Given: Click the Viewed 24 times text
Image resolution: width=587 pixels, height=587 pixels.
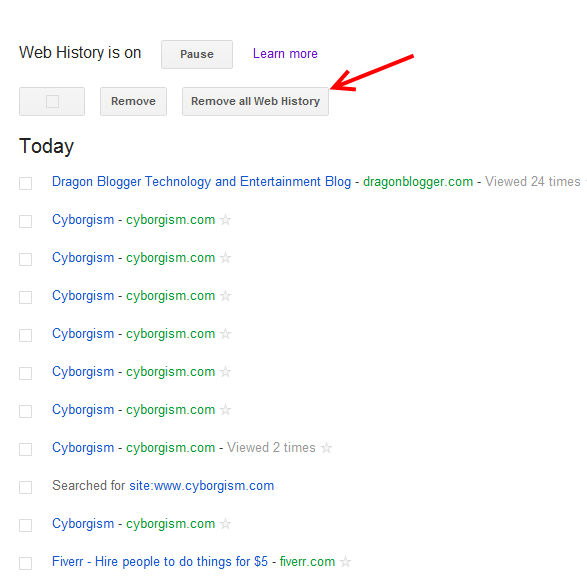Looking at the screenshot, I should [532, 182].
